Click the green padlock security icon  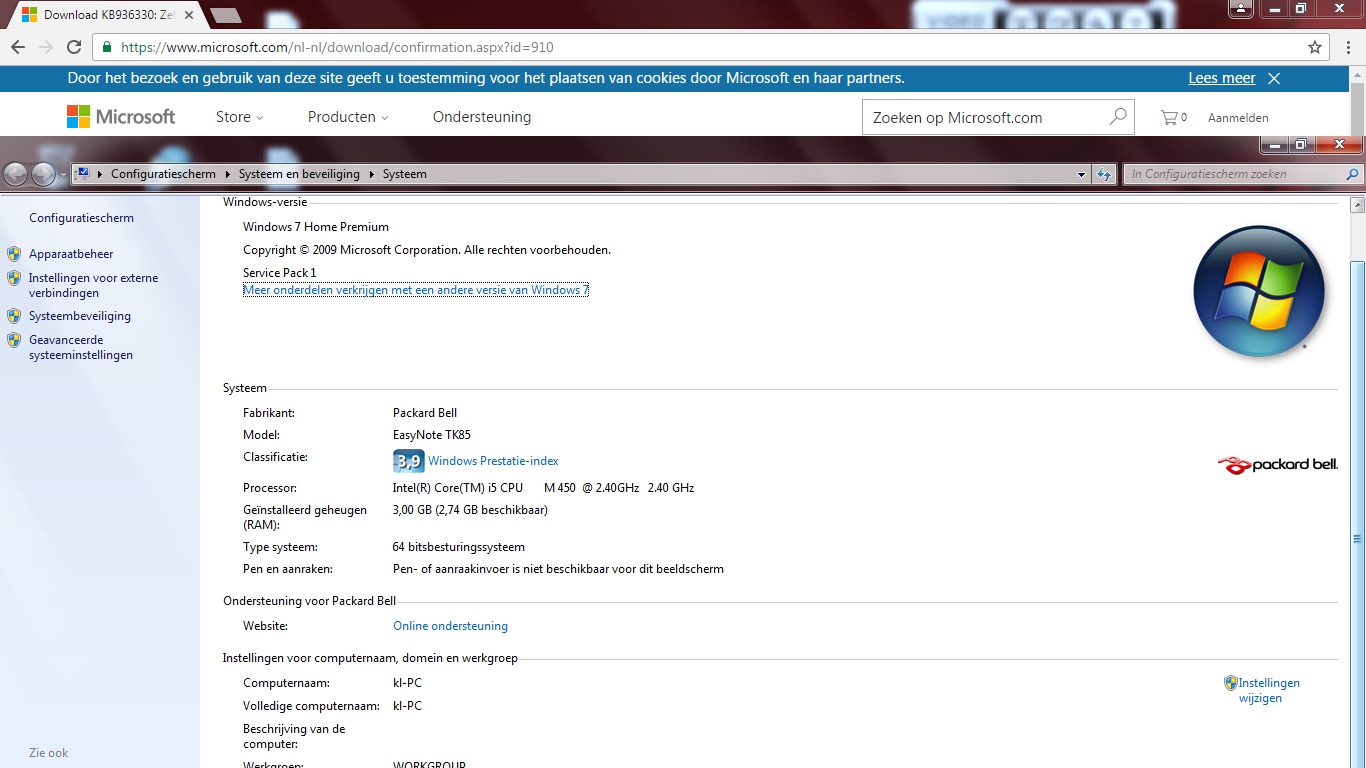107,47
